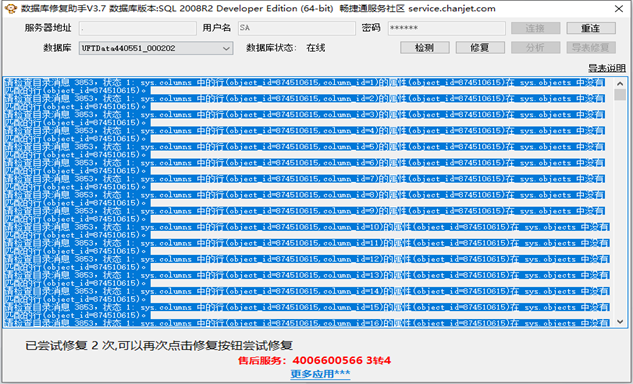Click the 重连 button
Viewport: 633px width, 384px height.
(x=591, y=28)
